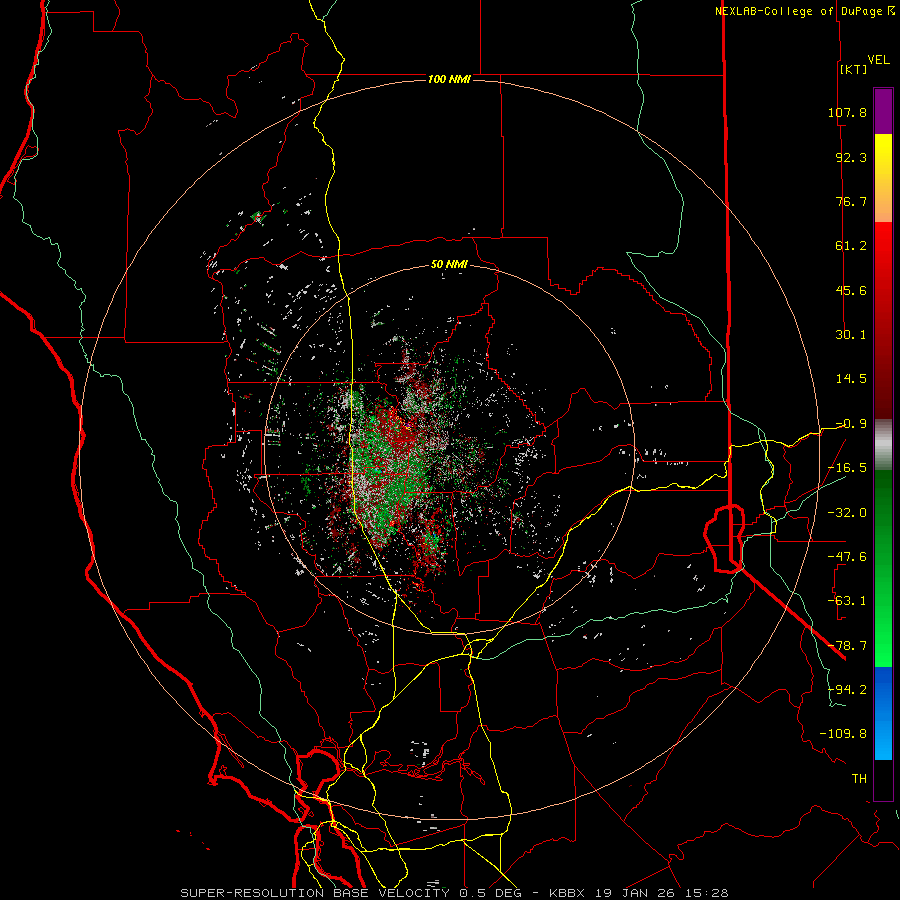Select the -109.8 scale value
The height and width of the screenshot is (900, 900).
843,734
